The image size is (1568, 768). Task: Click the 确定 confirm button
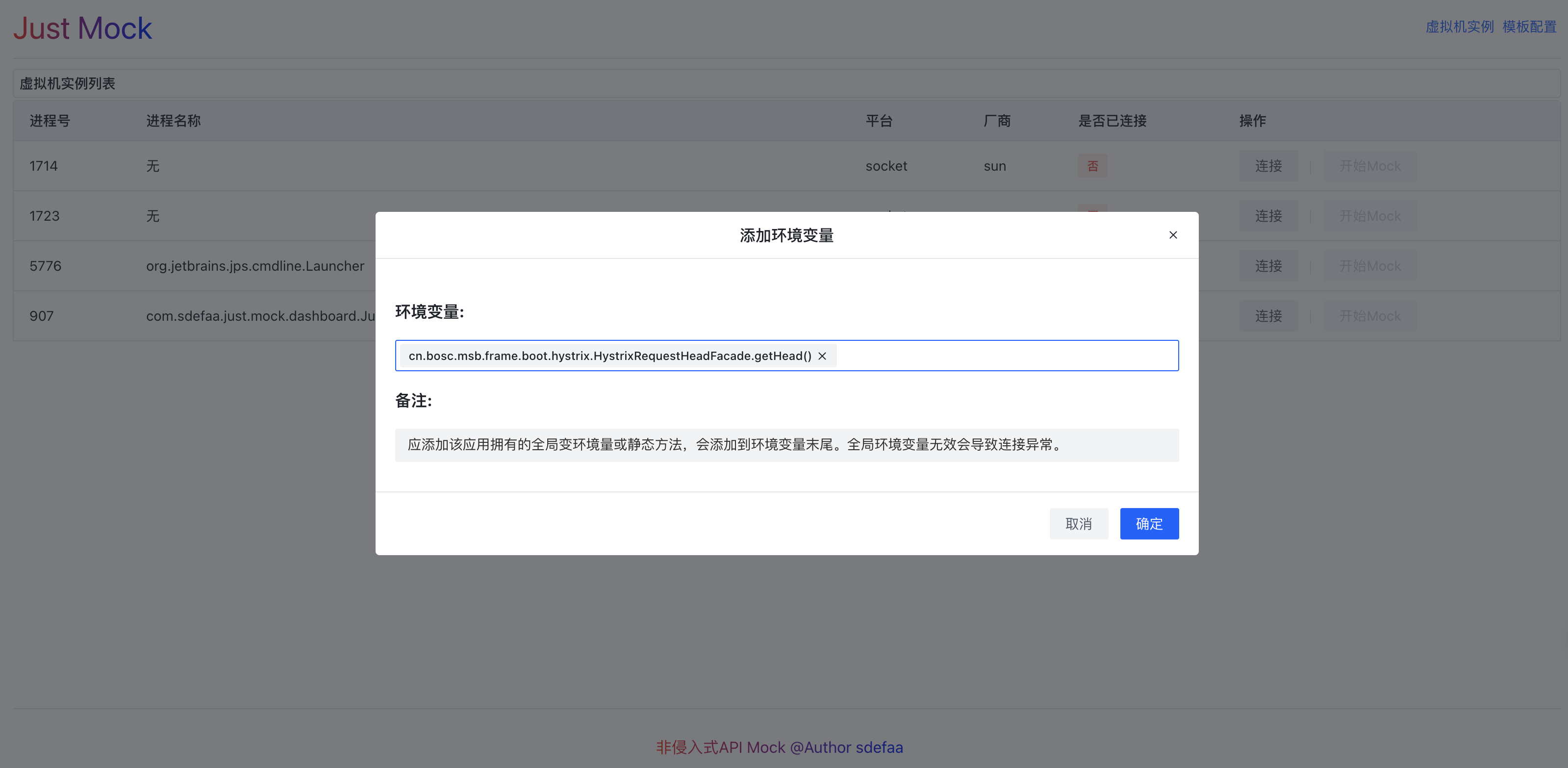[1149, 524]
